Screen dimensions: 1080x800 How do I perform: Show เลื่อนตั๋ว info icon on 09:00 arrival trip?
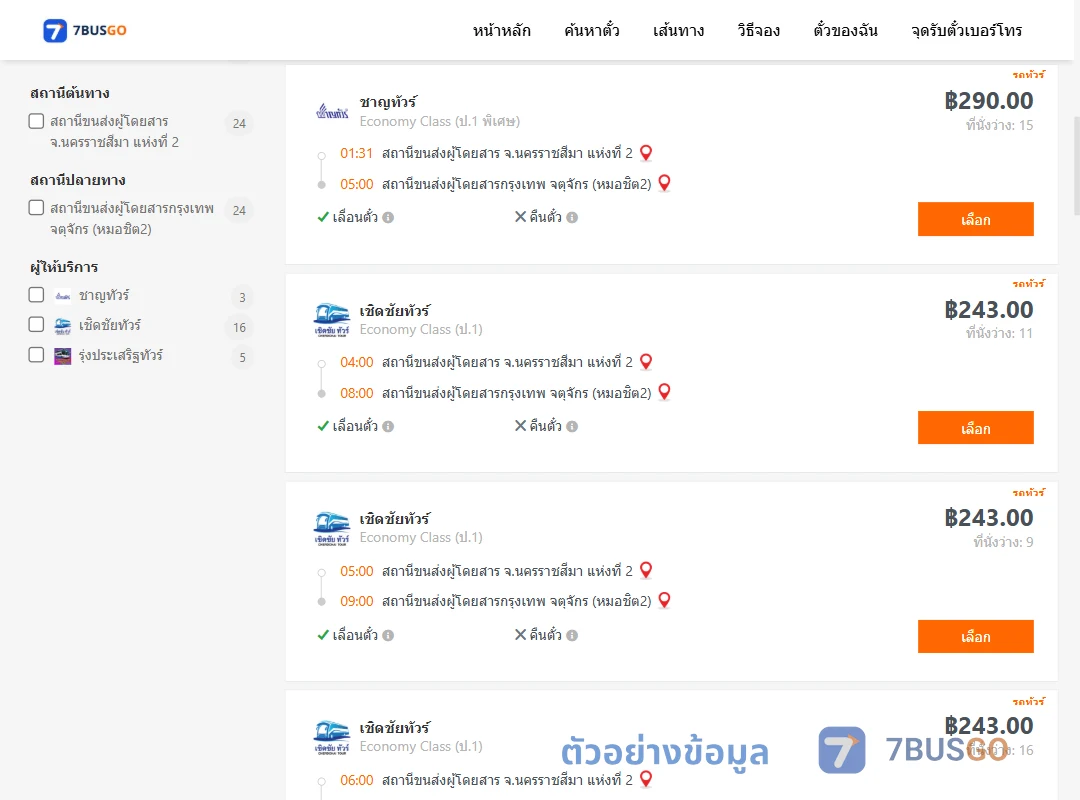(x=388, y=635)
